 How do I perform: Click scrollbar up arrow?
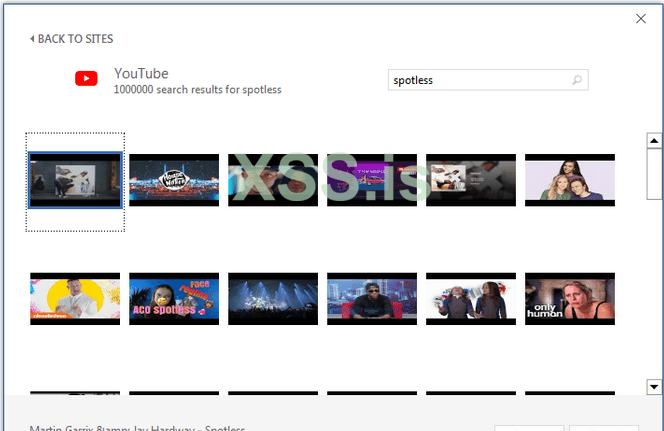pos(654,141)
